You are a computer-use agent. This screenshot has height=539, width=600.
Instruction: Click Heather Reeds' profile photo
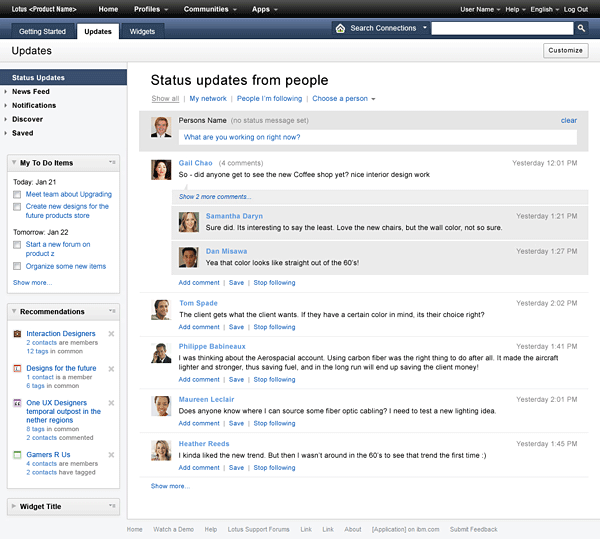pos(161,450)
